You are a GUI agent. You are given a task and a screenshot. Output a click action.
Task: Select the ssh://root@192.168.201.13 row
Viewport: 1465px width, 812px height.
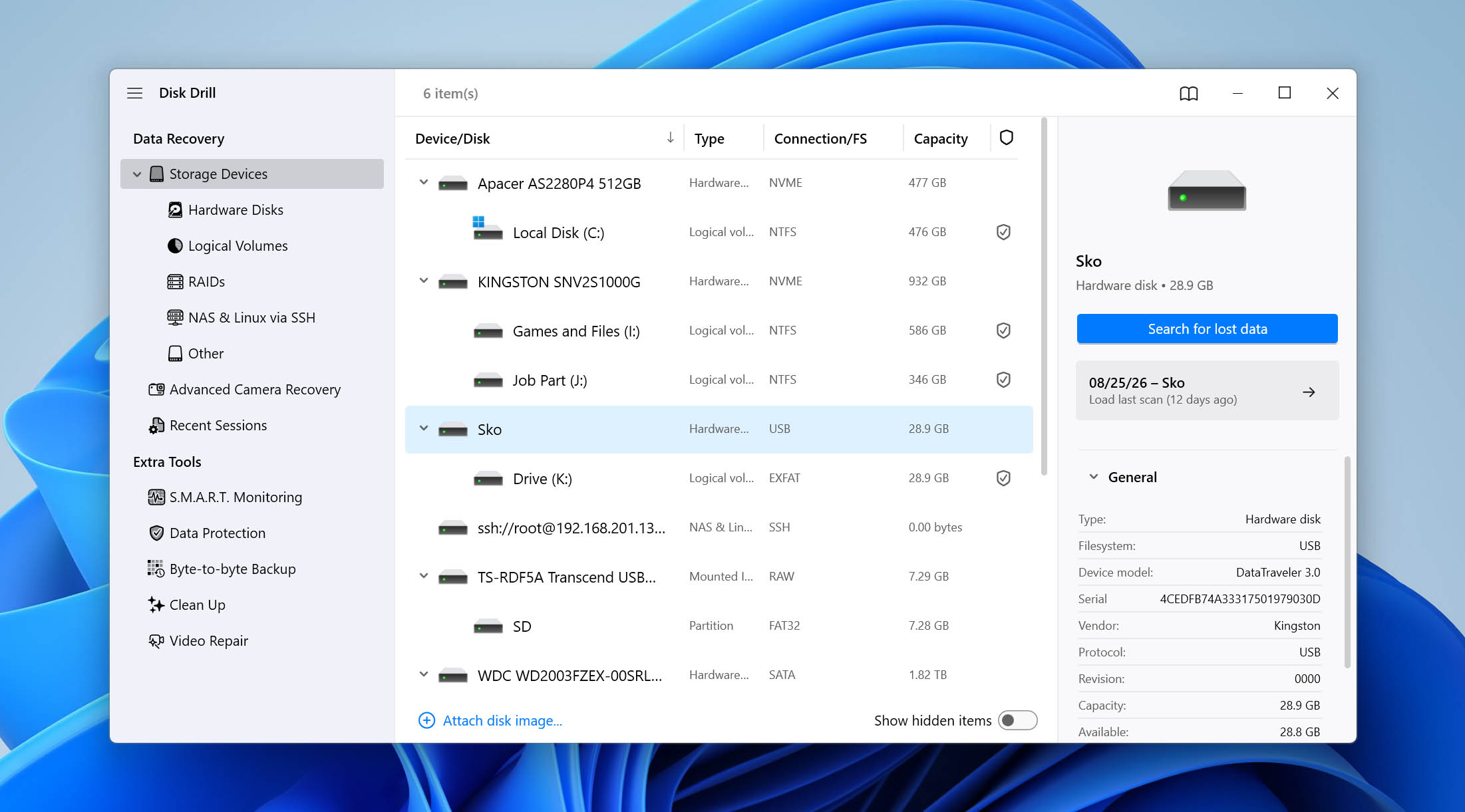[719, 527]
